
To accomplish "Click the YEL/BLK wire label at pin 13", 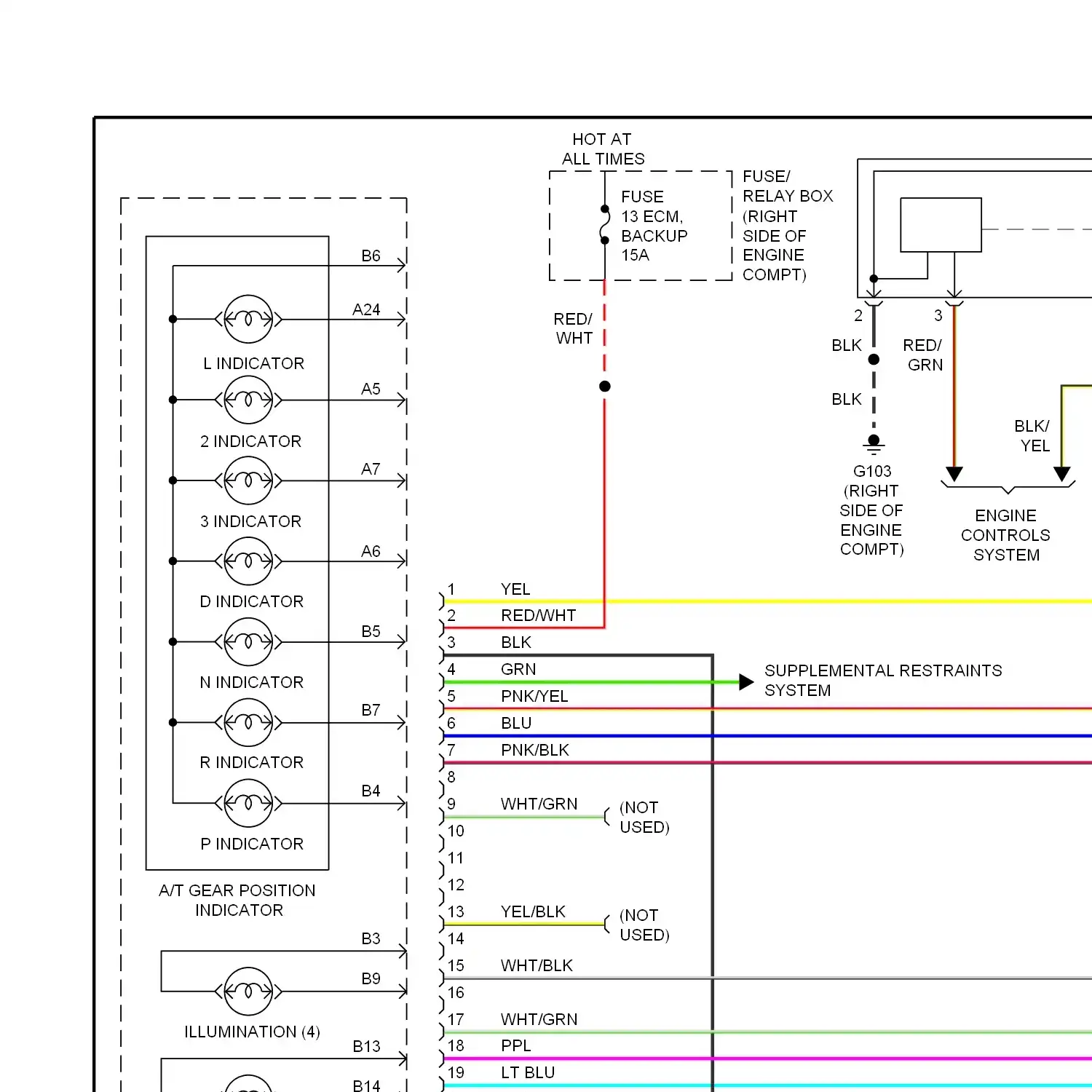I will point(533,911).
